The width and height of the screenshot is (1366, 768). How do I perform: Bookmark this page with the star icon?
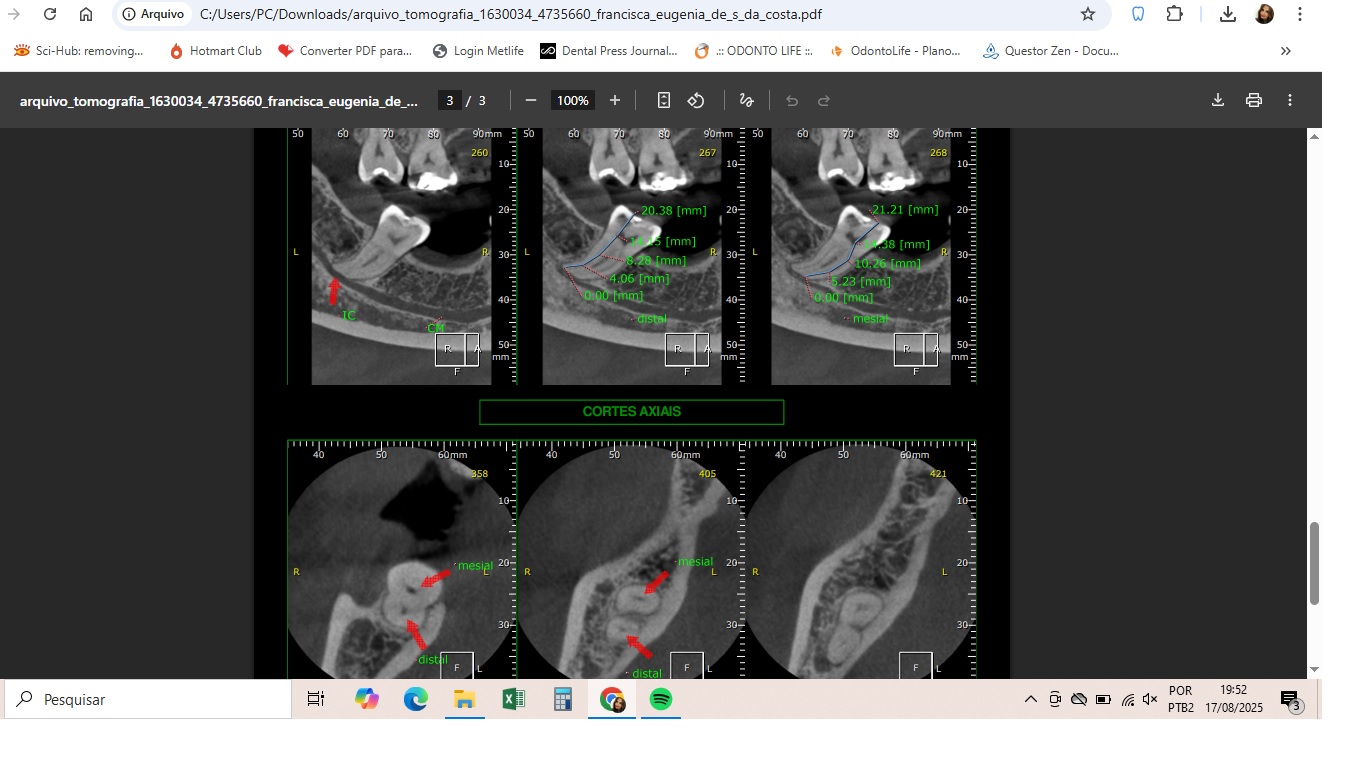pos(1088,14)
